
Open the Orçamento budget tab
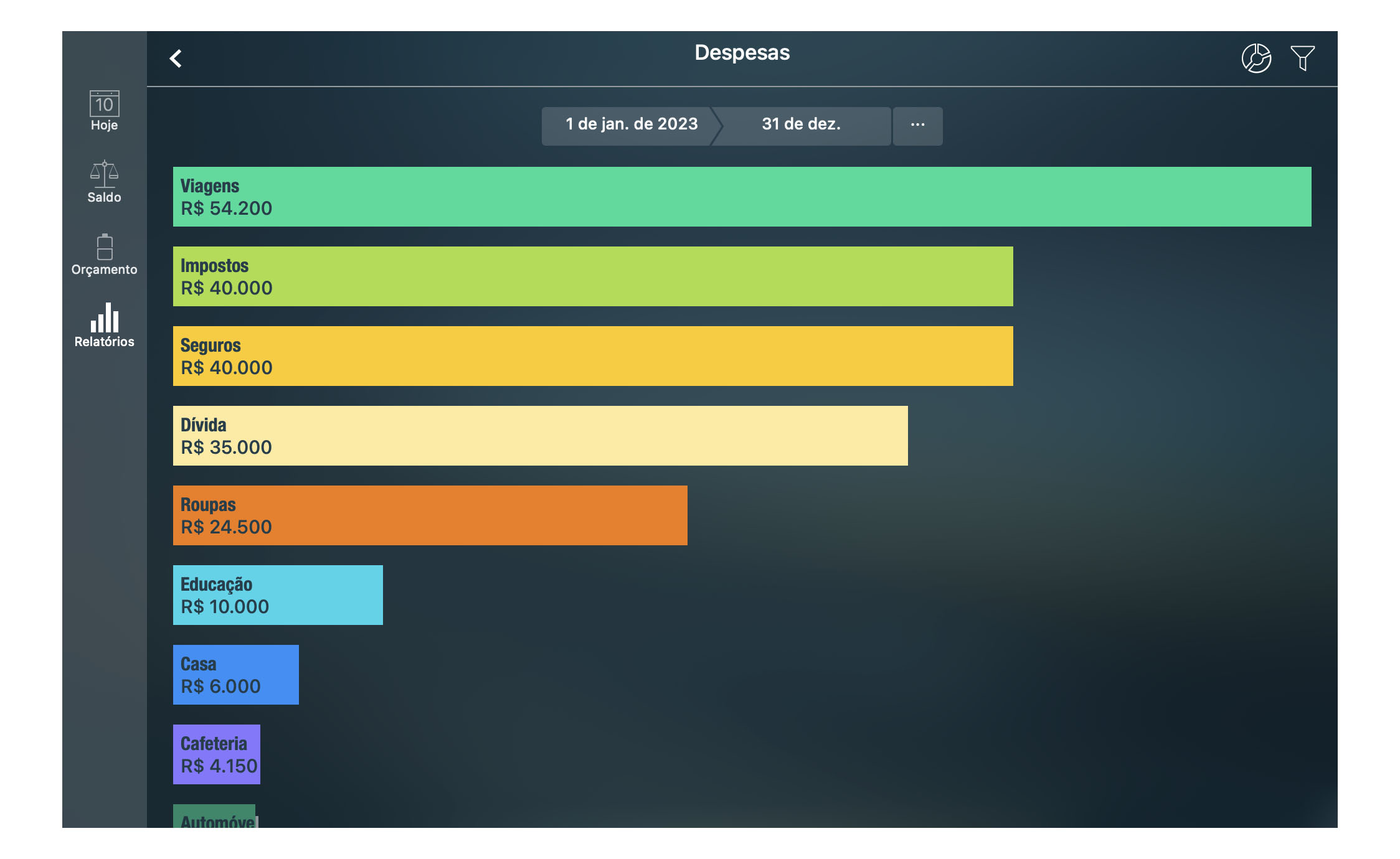point(104,255)
